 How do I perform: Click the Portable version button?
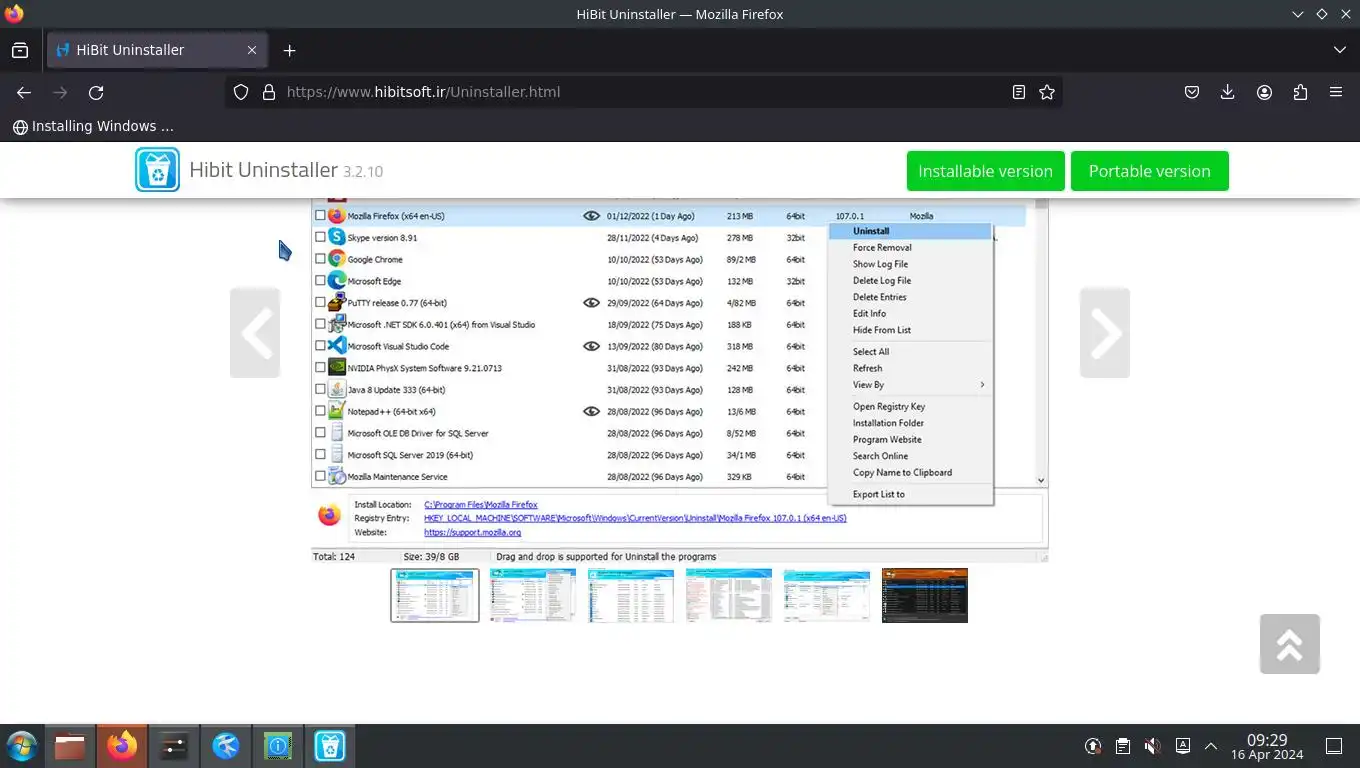click(x=1150, y=171)
